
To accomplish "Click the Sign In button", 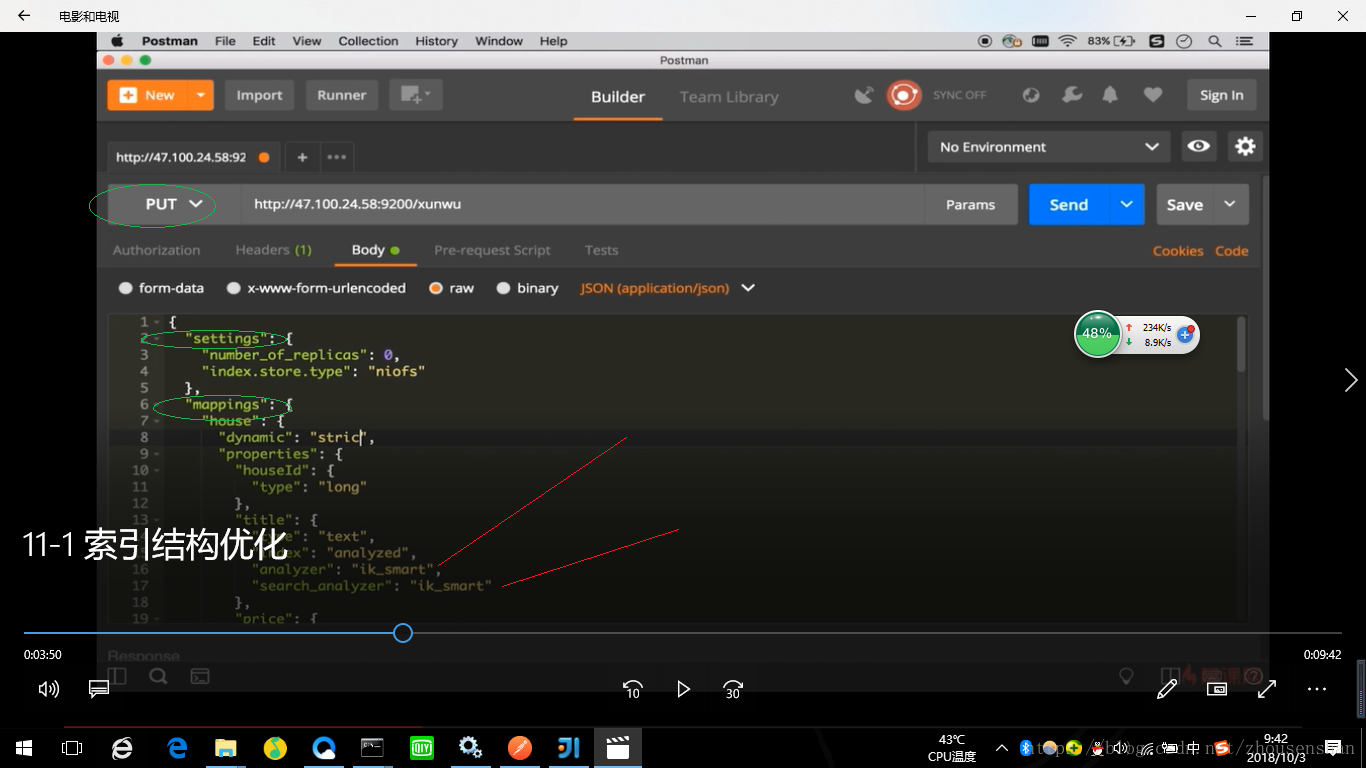I will click(1221, 95).
